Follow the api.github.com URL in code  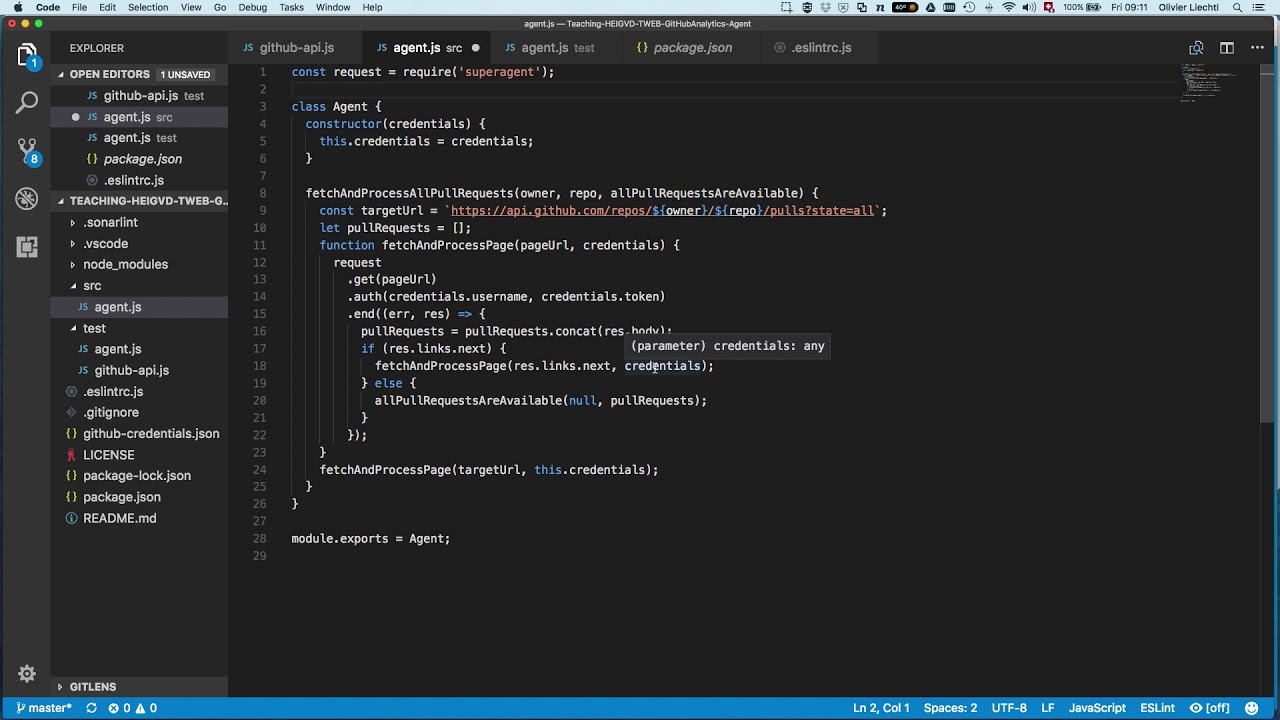pos(662,211)
